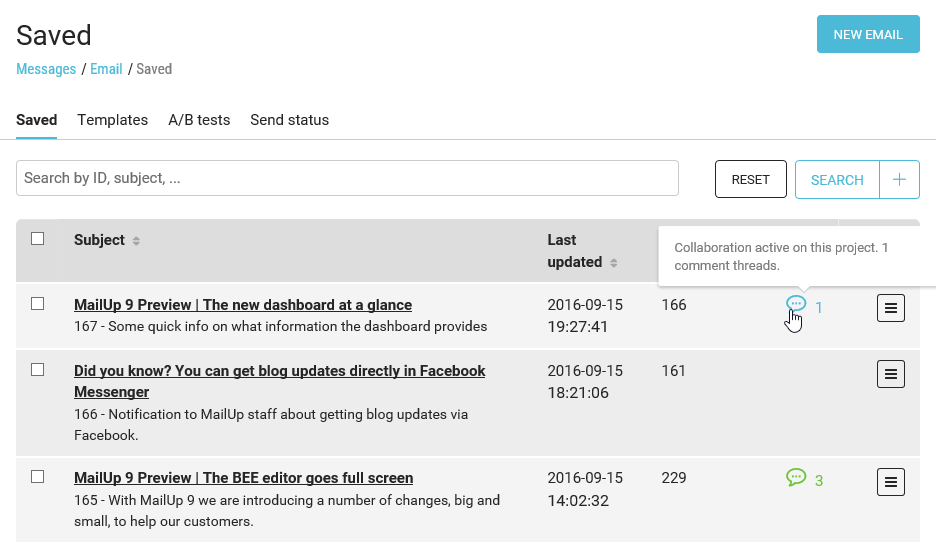
Task: Select the Facebook Messenger email checkbox
Action: tap(38, 370)
